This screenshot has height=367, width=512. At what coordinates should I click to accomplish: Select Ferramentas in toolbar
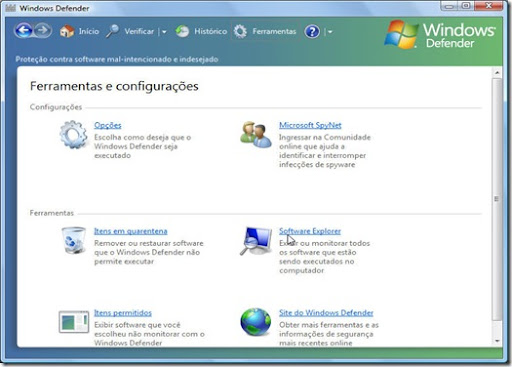pos(274,31)
